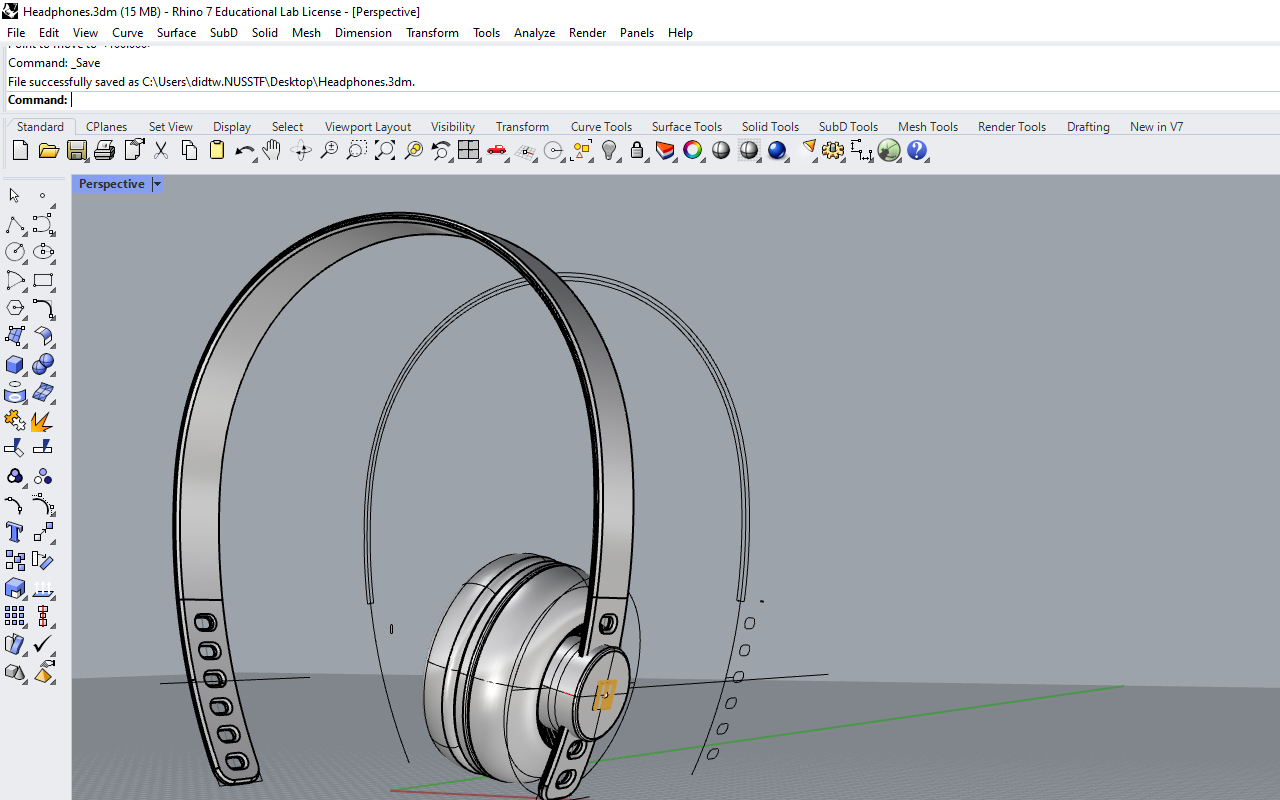1280x800 pixels.
Task: Select the Polyline tool in the sidebar
Action: tap(15, 224)
